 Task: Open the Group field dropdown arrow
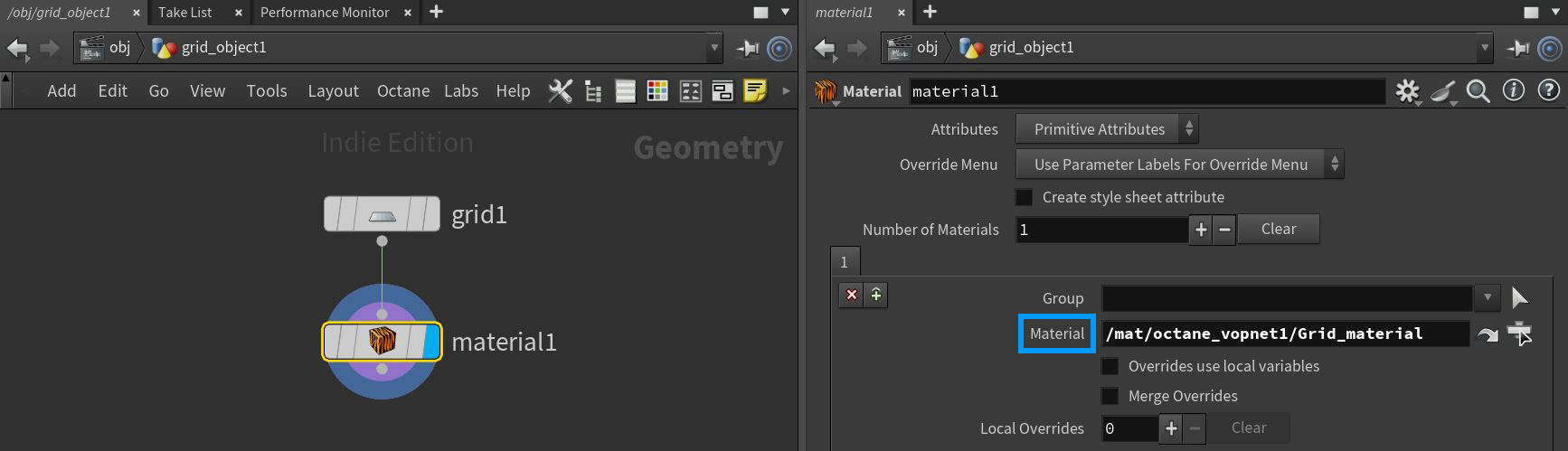click(x=1487, y=298)
